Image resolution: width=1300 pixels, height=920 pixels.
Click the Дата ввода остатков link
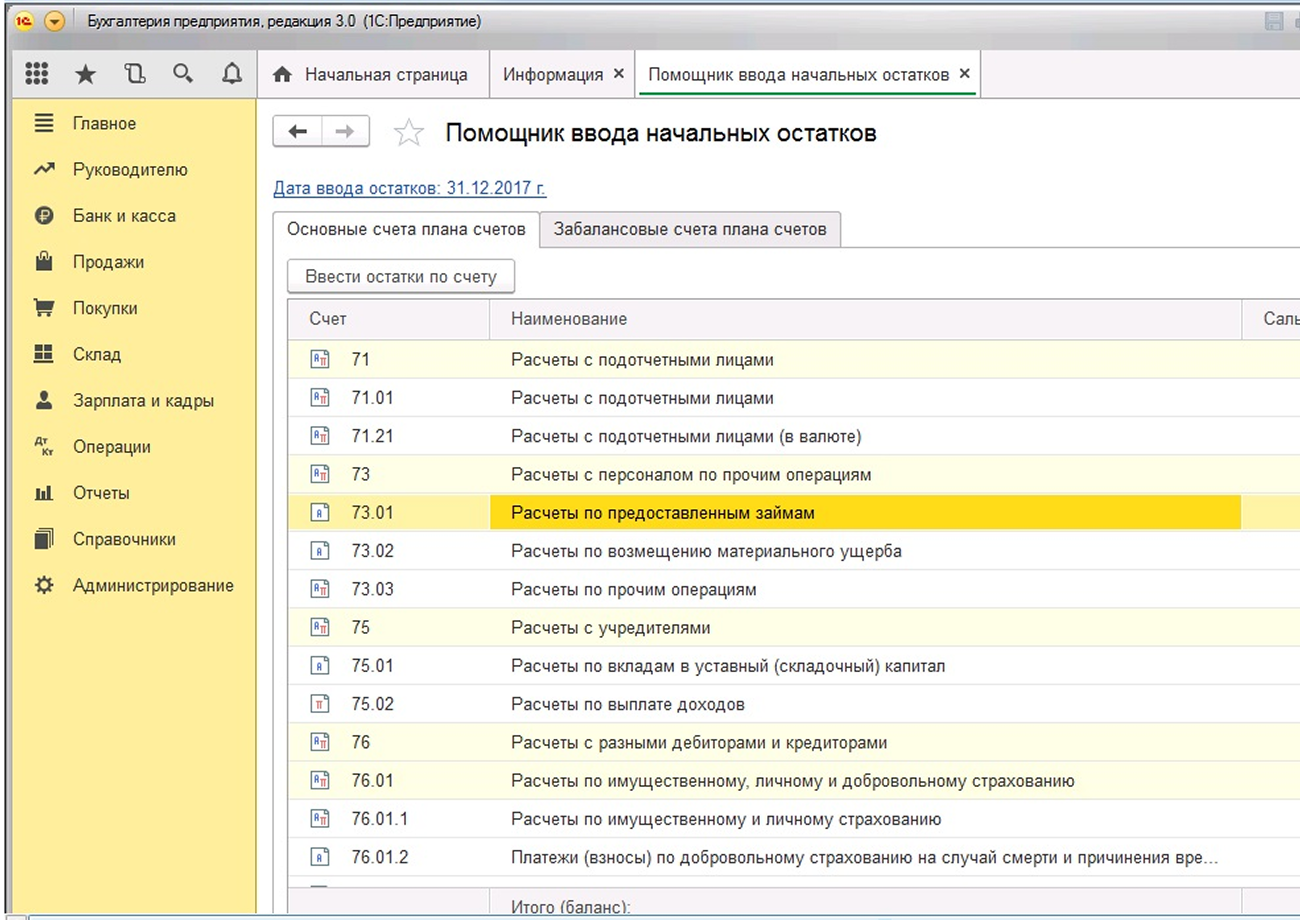coord(409,188)
